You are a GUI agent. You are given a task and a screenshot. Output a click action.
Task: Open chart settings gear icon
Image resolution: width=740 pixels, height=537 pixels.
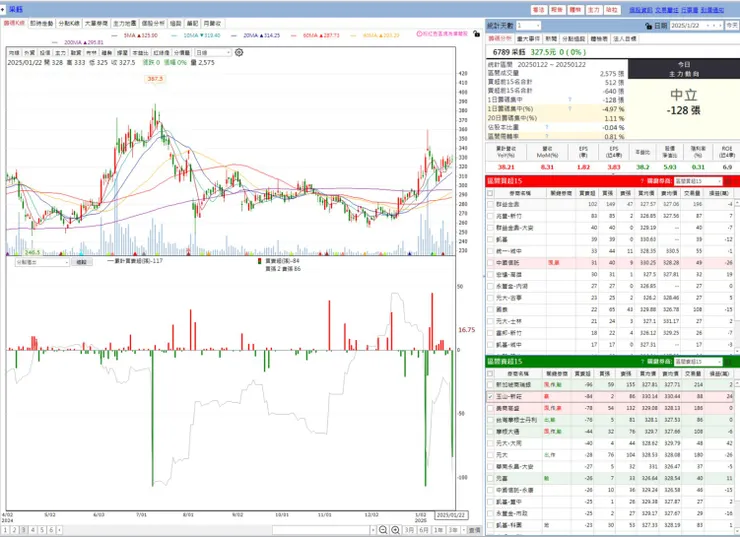(x=239, y=52)
